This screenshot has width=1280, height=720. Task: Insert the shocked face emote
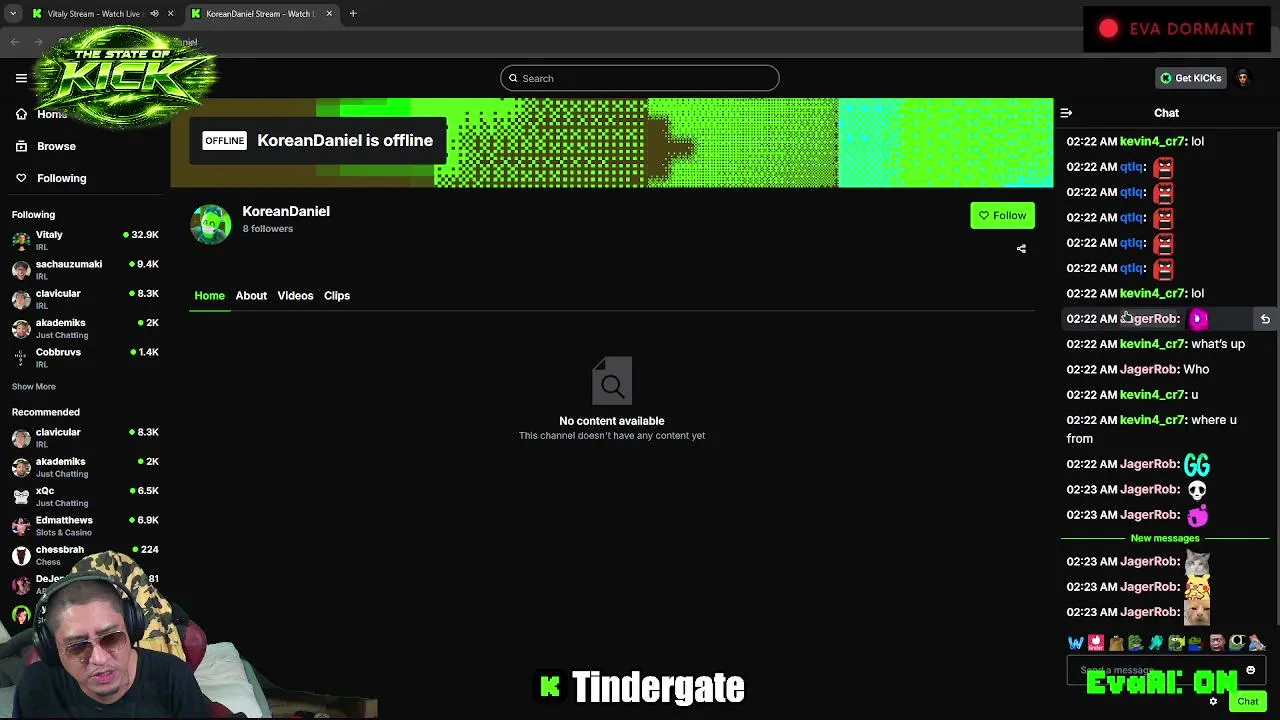(x=1217, y=643)
